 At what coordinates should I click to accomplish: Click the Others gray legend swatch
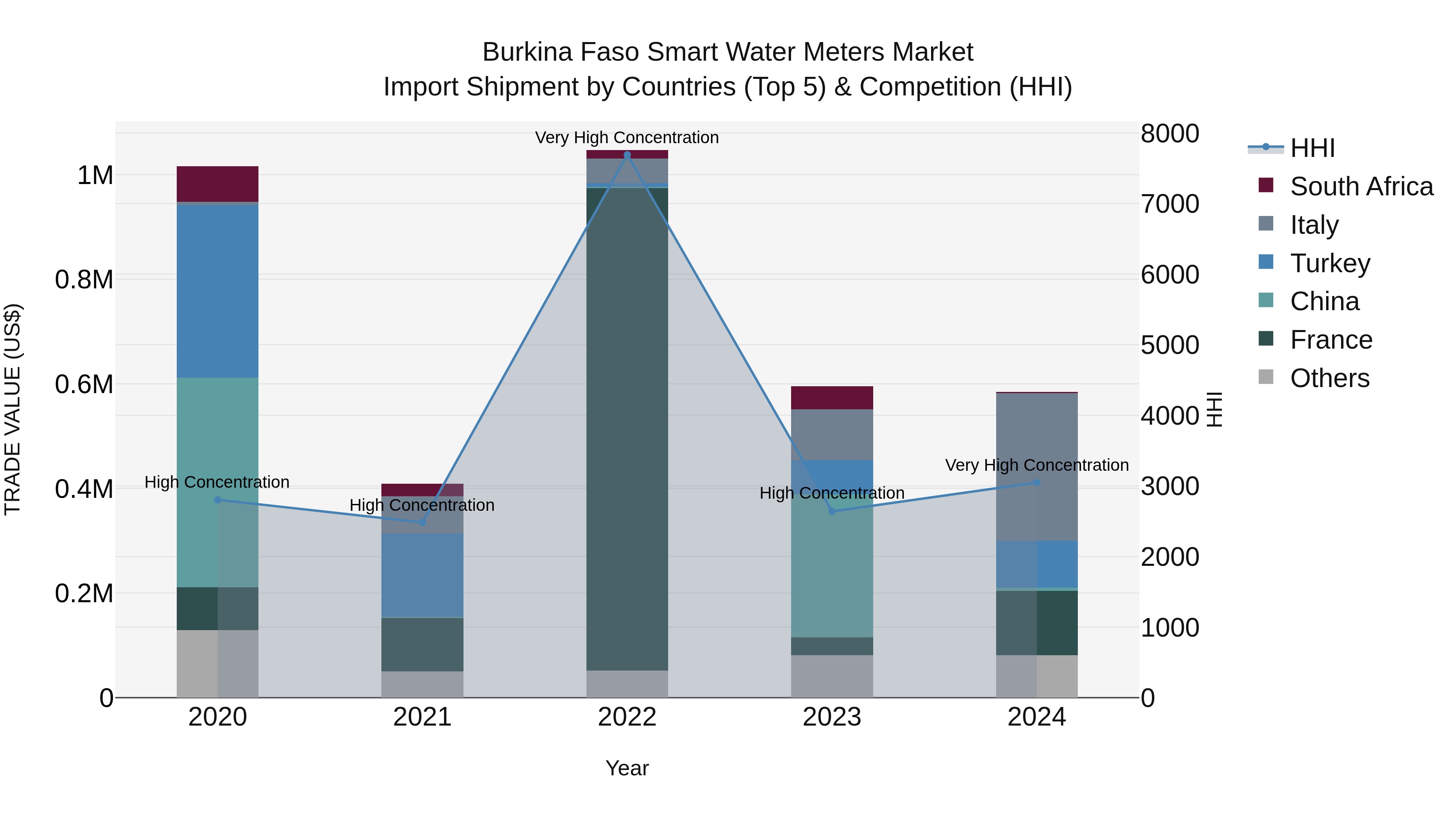tap(1266, 377)
